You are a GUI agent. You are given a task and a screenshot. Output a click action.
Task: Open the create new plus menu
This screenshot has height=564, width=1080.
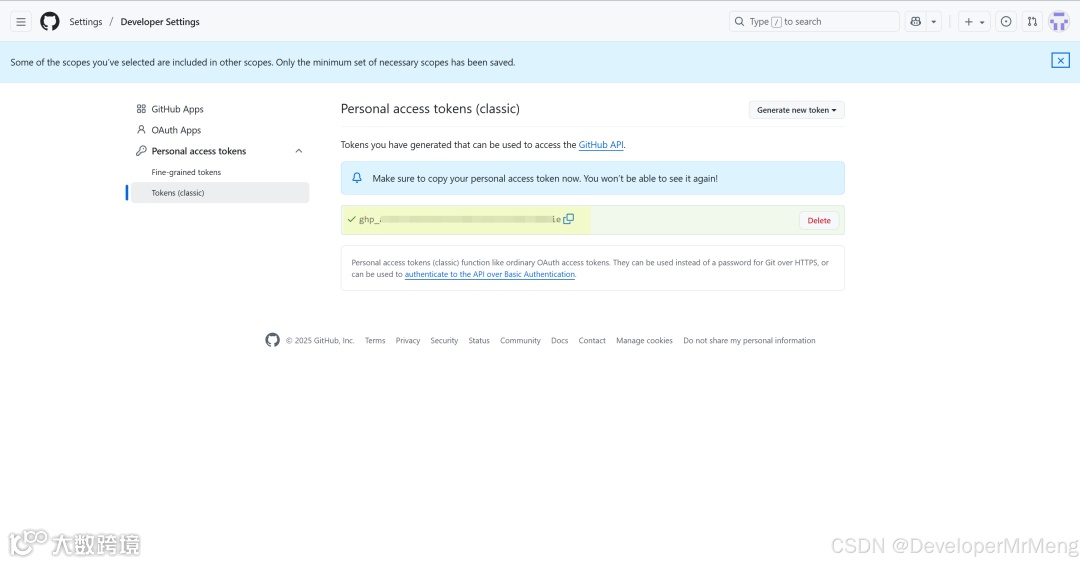pos(974,22)
